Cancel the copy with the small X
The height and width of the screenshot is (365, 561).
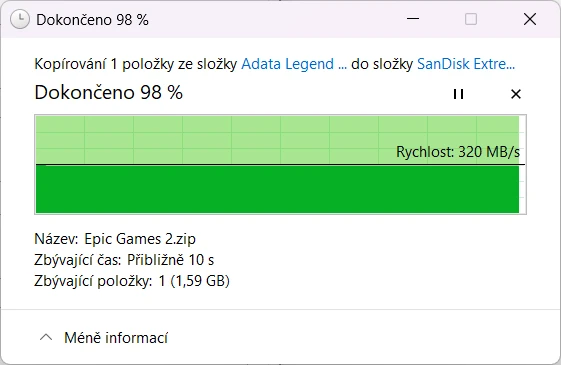(516, 94)
